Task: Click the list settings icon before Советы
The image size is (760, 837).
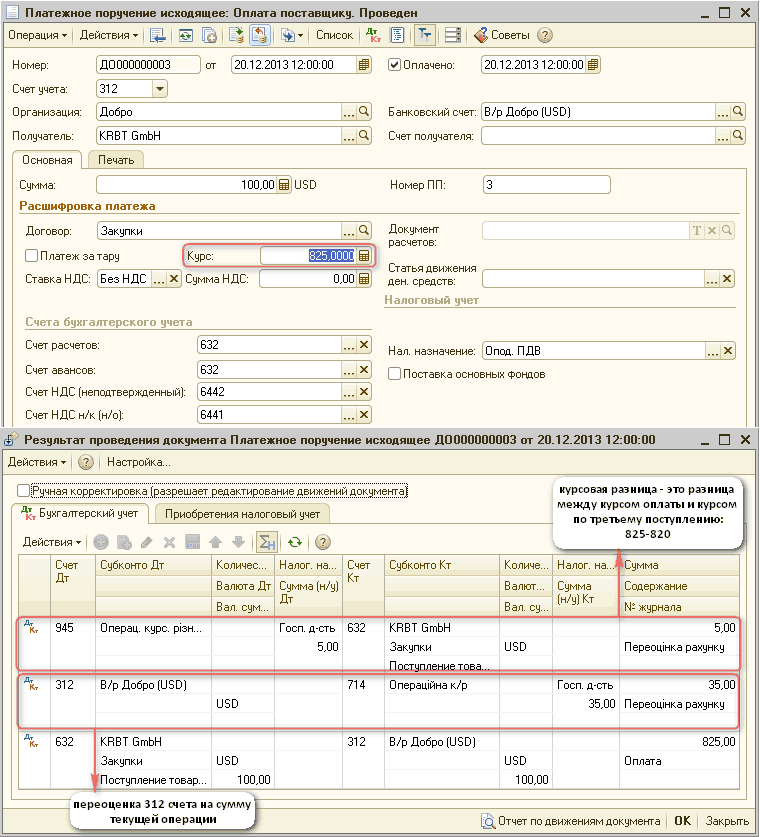Action: click(453, 35)
